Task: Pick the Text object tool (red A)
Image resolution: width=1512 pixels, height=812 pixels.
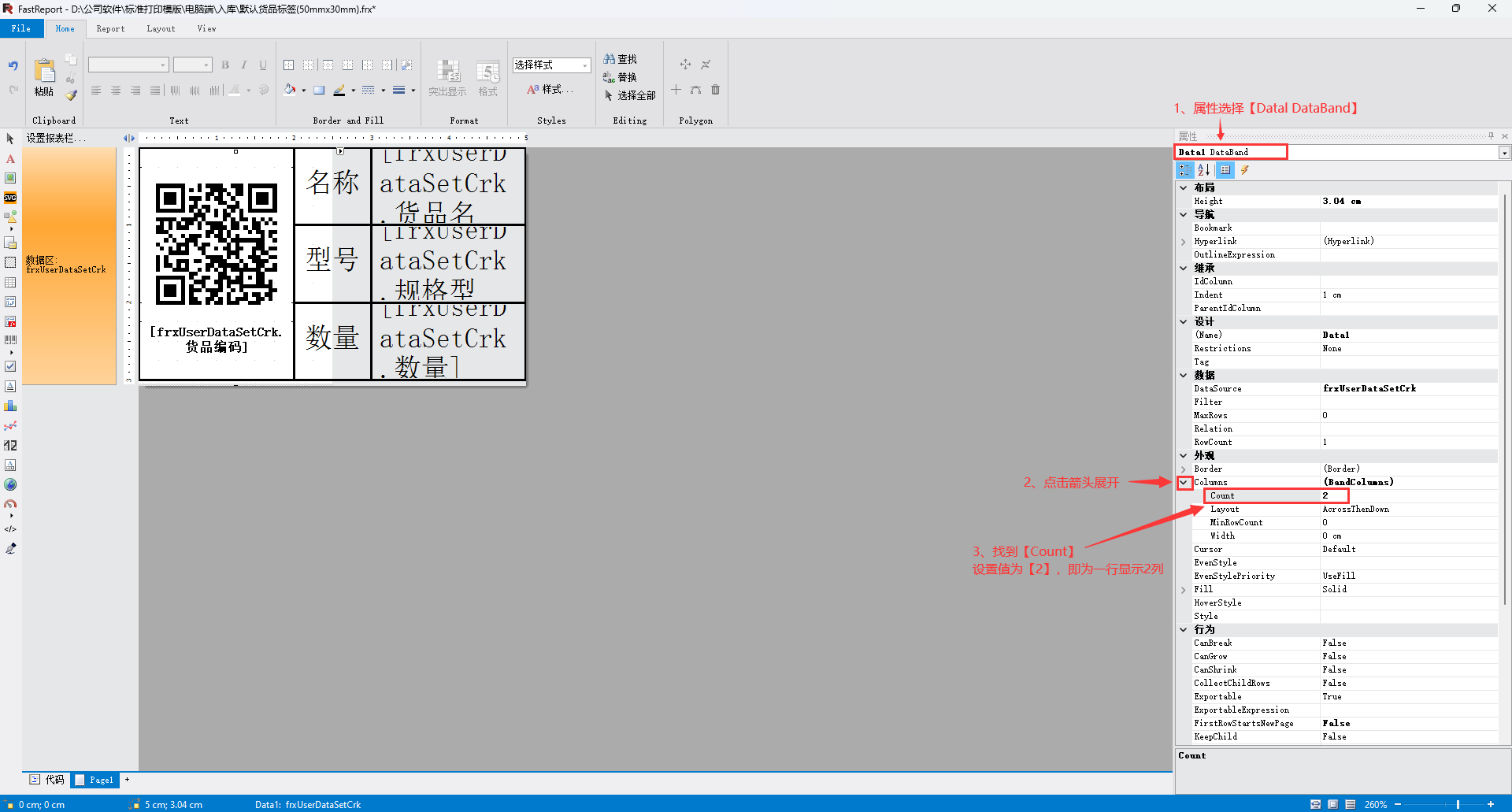Action: click(x=10, y=159)
